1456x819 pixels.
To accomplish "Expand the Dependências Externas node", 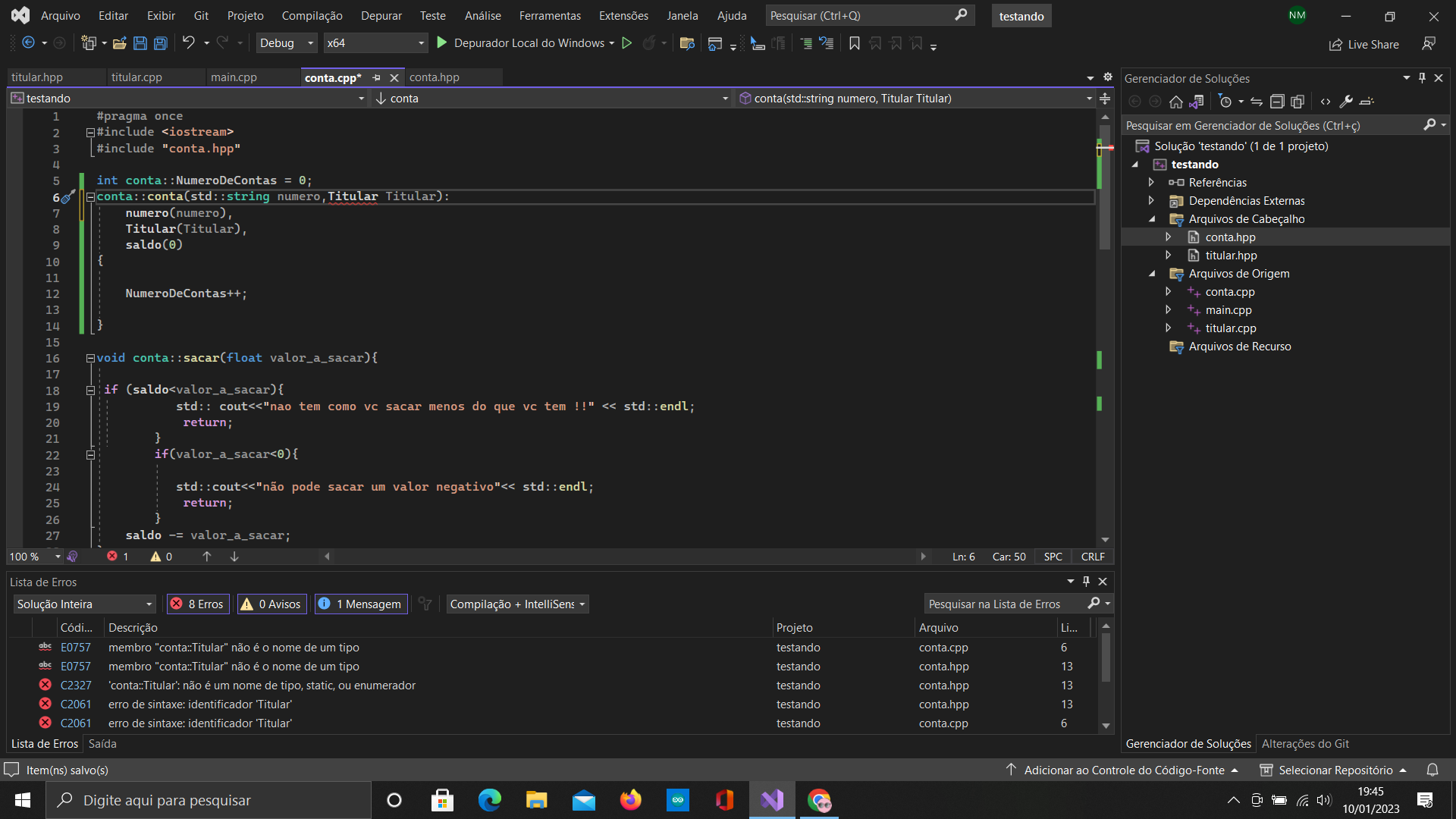I will (x=1151, y=200).
